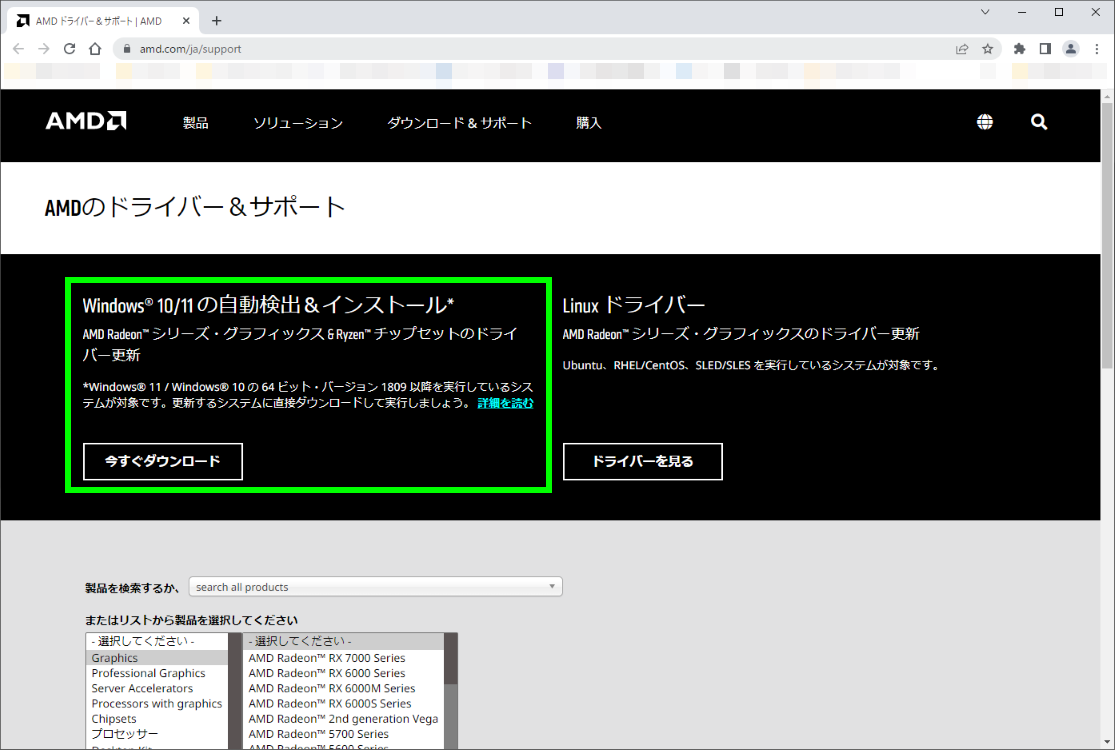Select Chipsets category
This screenshot has height=750, width=1115.
157,719
